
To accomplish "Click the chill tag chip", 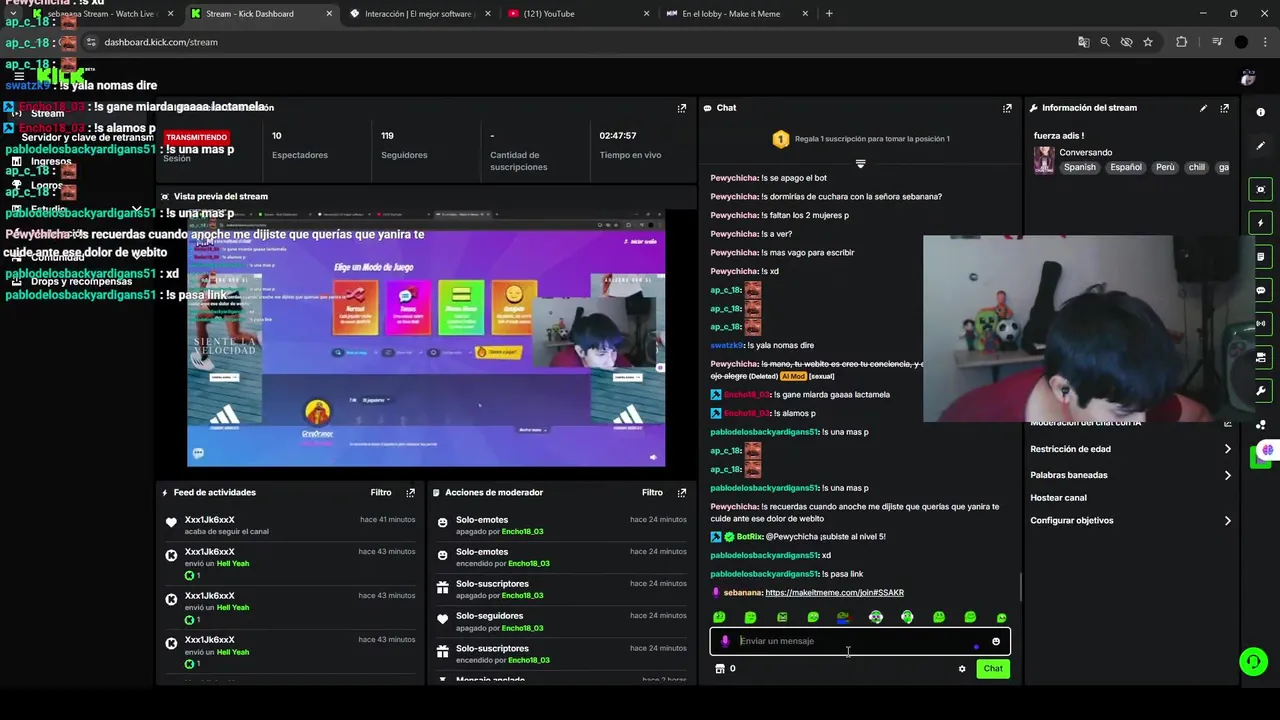I will [x=1196, y=168].
